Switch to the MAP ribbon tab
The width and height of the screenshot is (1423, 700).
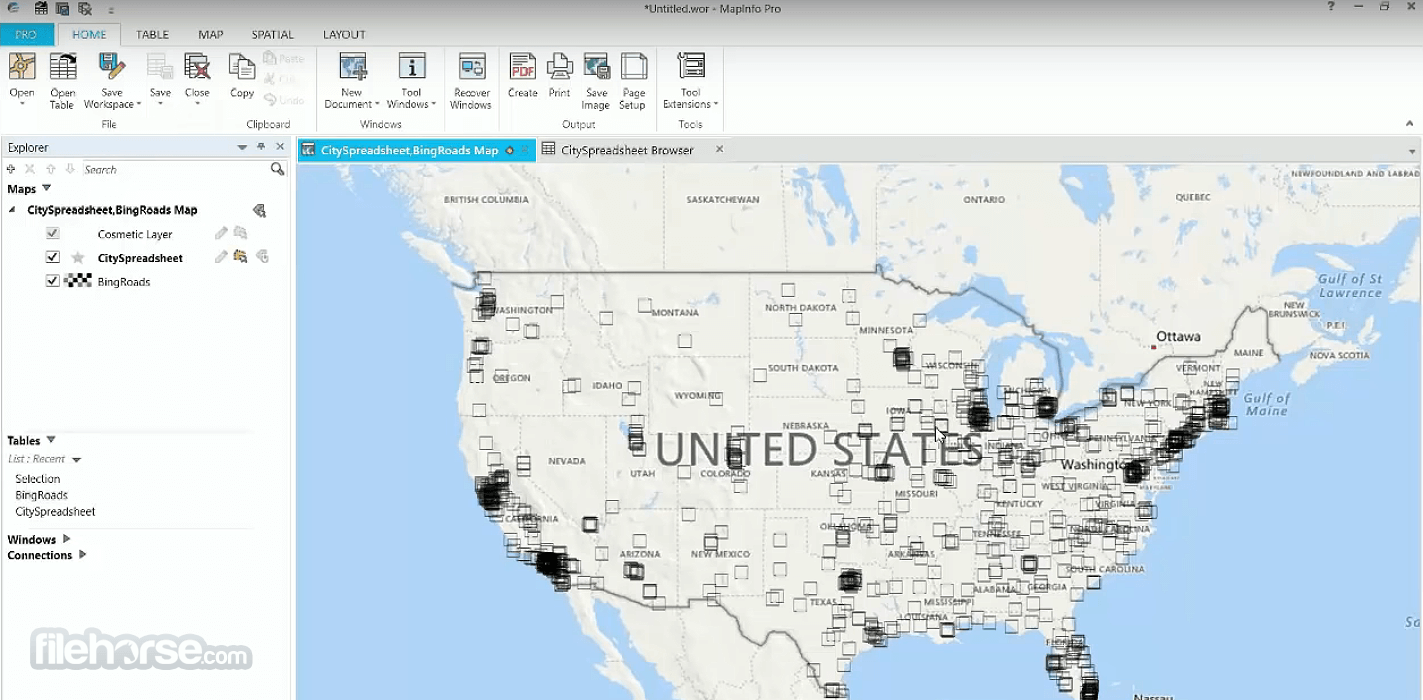pos(211,34)
